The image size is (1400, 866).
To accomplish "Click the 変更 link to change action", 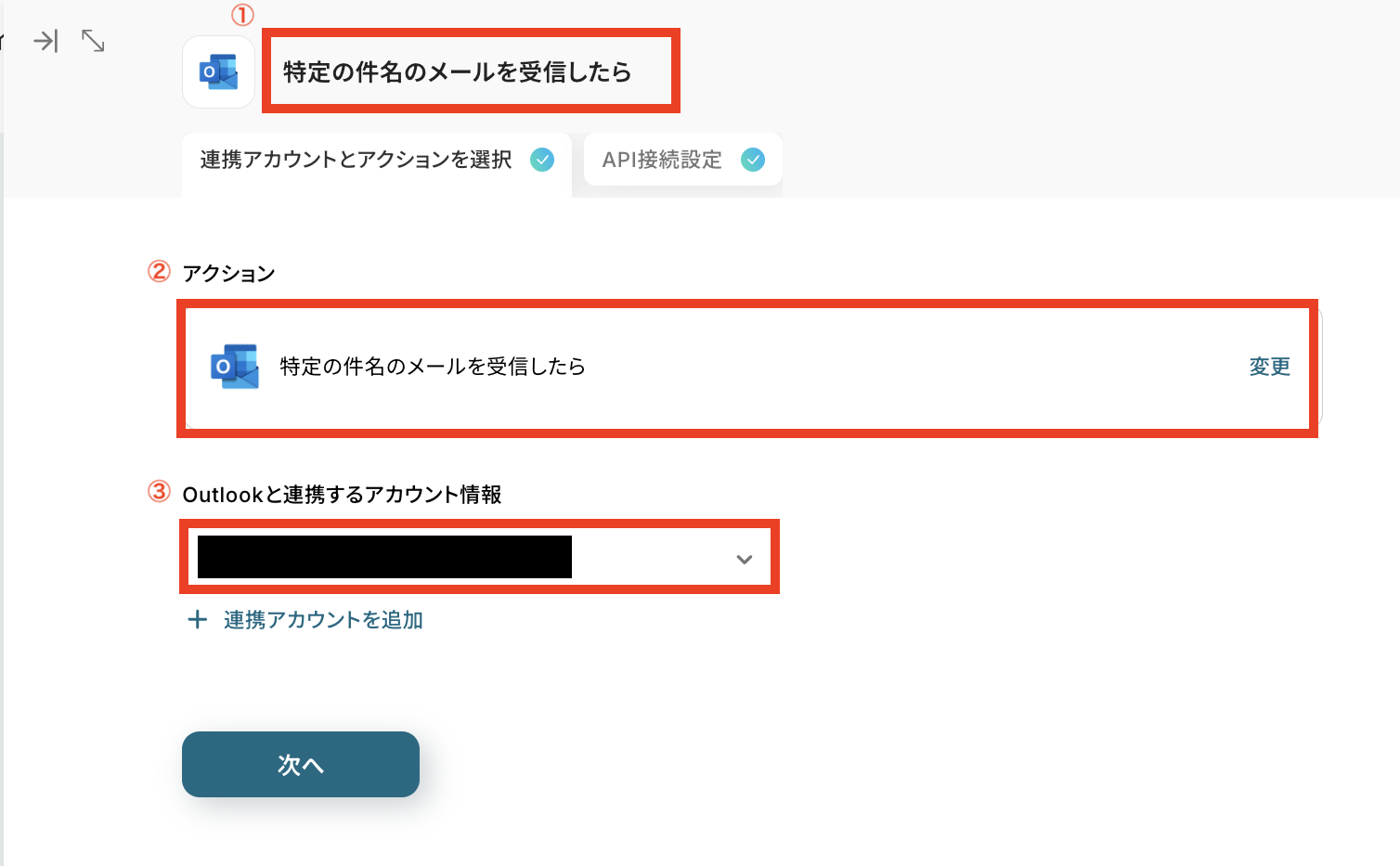I will 1269,367.
